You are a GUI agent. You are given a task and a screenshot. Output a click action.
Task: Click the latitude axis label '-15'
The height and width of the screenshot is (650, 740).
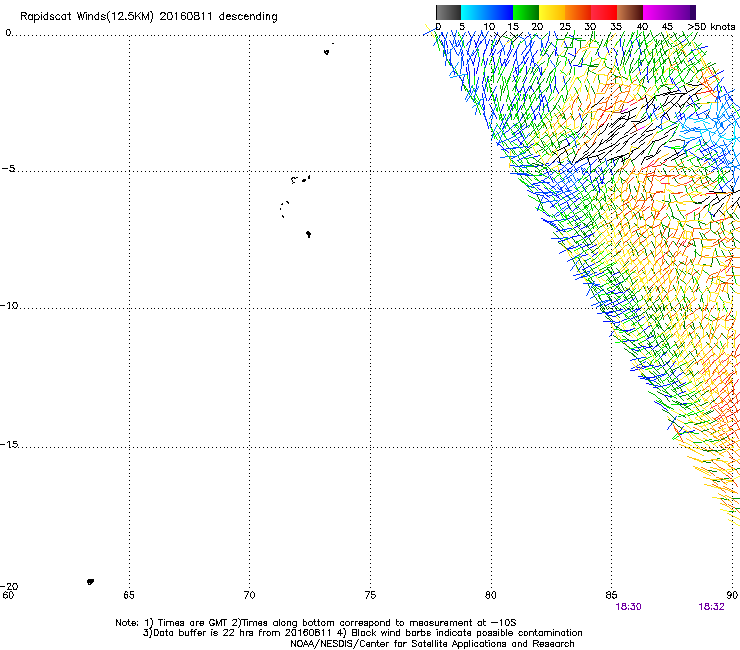9,444
